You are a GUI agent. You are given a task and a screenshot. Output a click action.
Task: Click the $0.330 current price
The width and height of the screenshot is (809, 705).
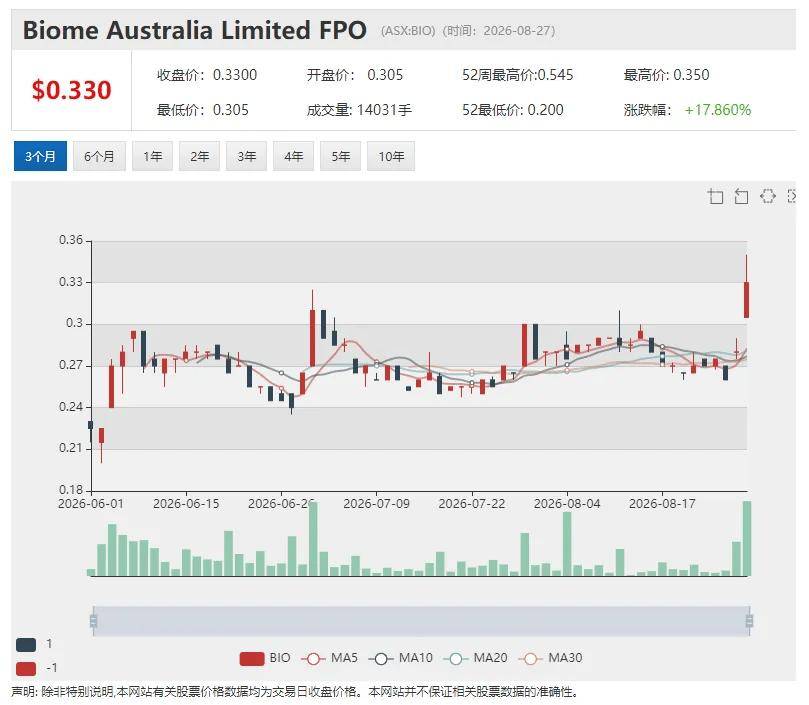pyautogui.click(x=71, y=90)
